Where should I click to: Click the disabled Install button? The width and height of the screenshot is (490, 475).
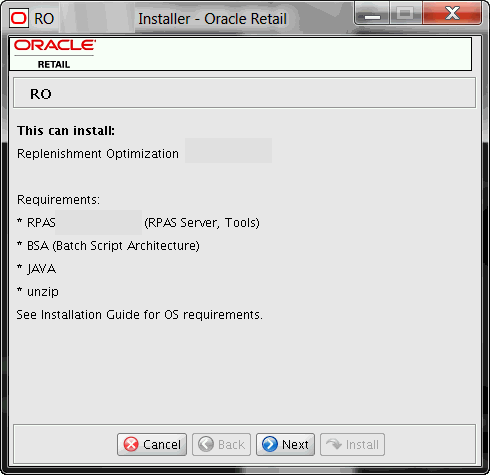coord(352,444)
